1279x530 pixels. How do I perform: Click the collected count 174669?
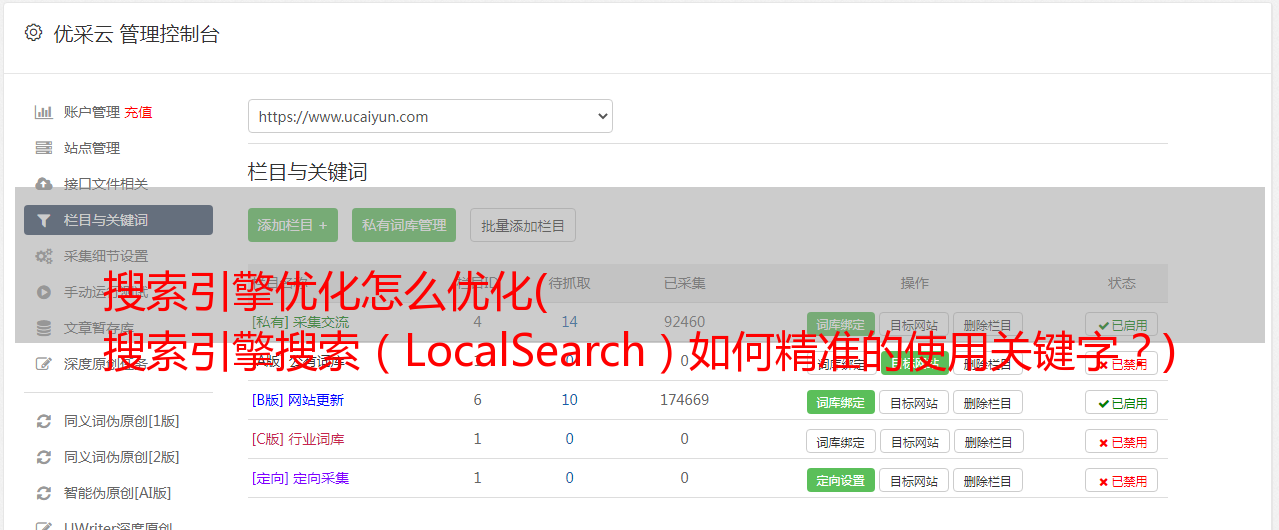(x=684, y=400)
